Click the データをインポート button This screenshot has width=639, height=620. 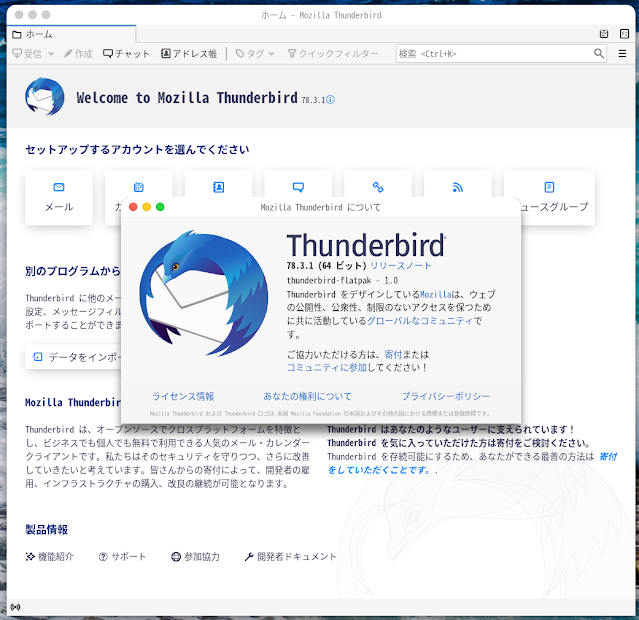[x=73, y=357]
